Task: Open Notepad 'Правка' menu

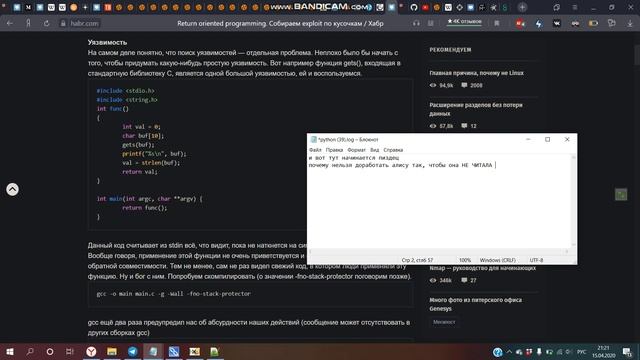Action: (x=334, y=150)
